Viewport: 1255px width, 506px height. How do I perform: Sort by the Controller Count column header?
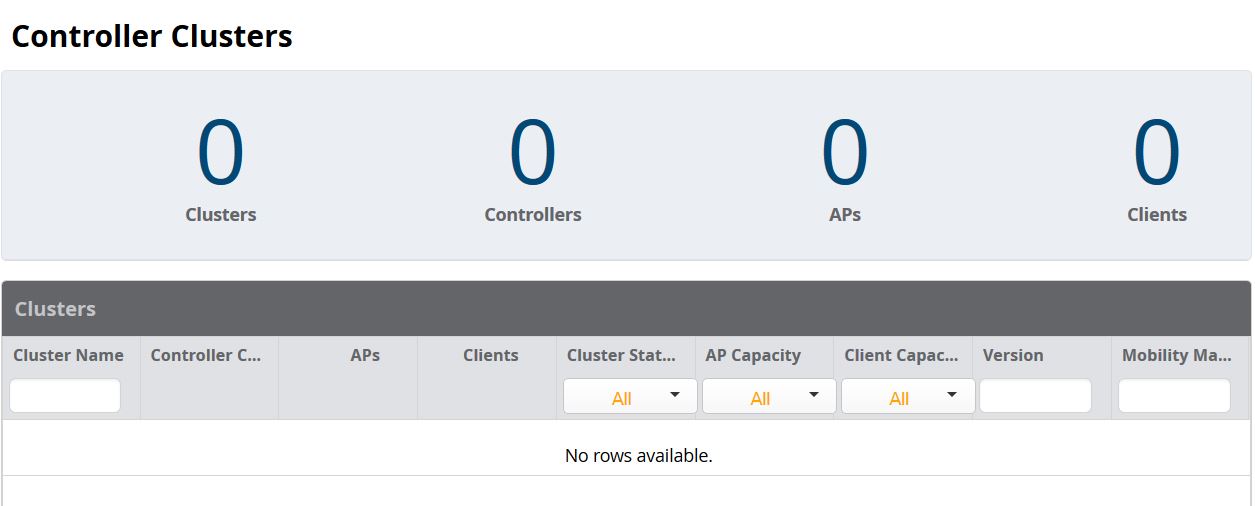(x=206, y=355)
